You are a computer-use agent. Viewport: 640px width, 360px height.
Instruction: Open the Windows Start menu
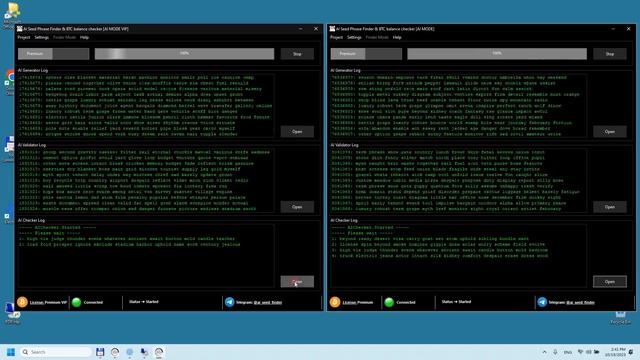click(x=11, y=352)
